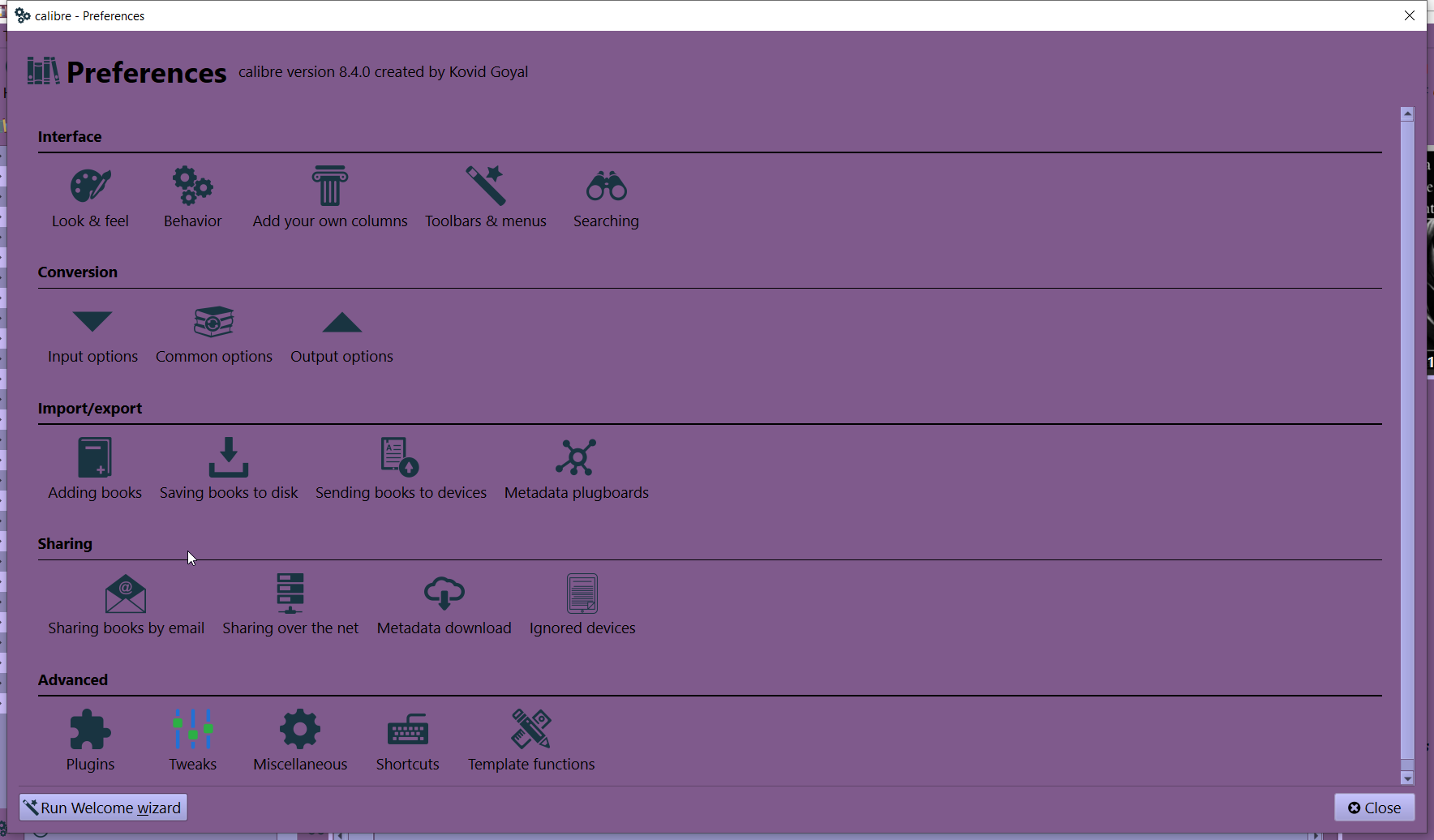Open Adding books settings
Screen dimensions: 1434x840
pos(95,469)
